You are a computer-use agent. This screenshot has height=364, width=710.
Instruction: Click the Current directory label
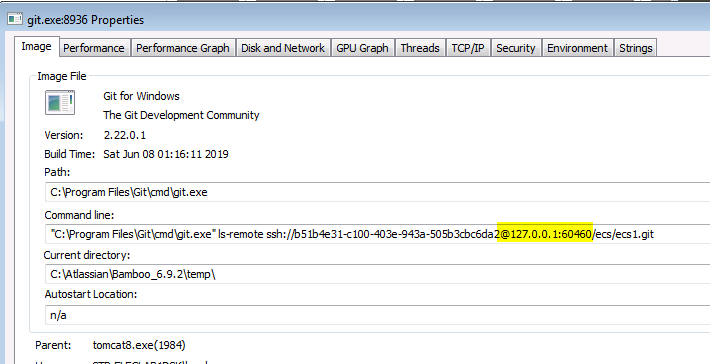[x=86, y=255]
